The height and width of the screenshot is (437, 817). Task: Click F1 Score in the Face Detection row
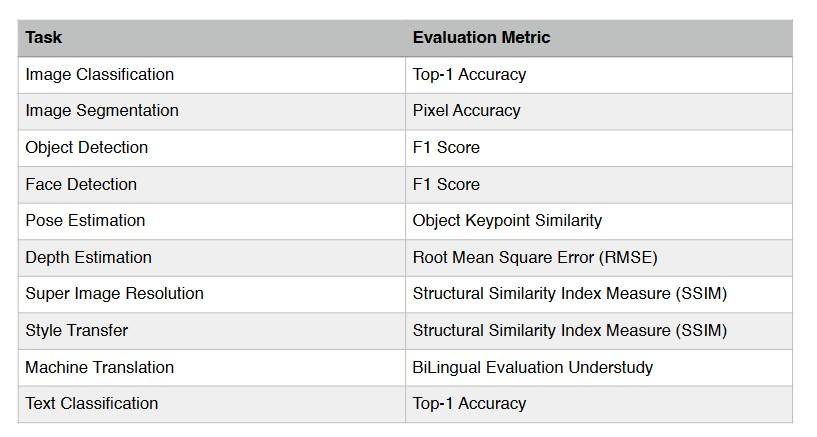click(x=446, y=185)
